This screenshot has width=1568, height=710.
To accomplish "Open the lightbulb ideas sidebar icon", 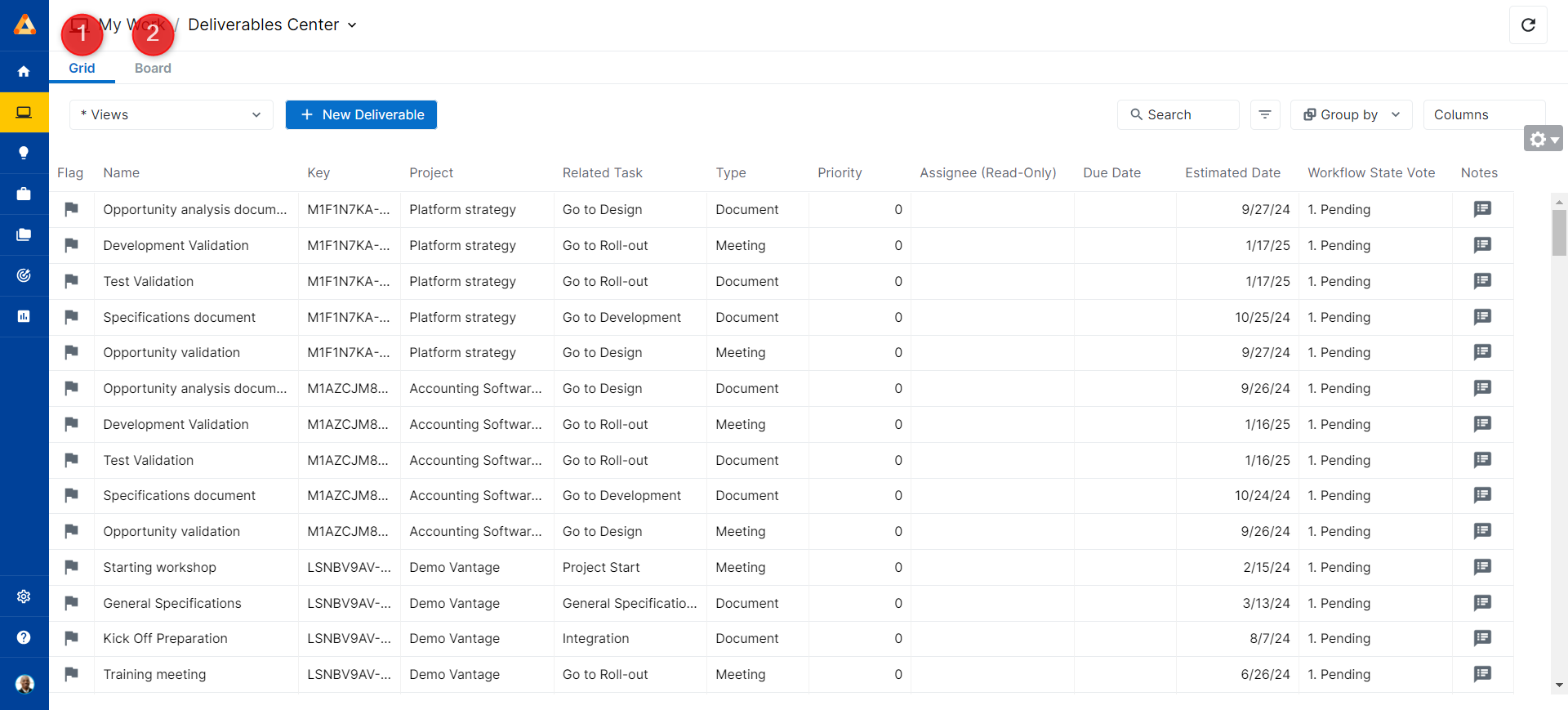I will coord(24,153).
